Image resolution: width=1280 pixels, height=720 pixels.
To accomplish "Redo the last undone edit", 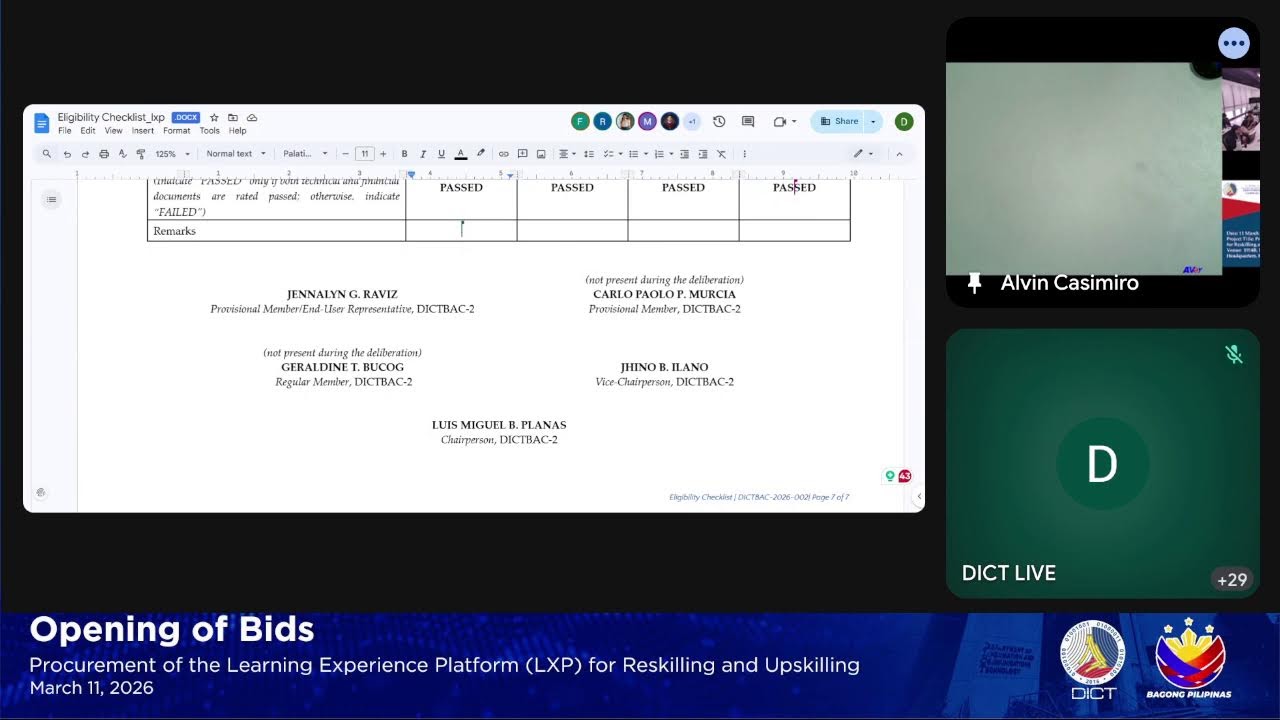I will click(x=85, y=154).
